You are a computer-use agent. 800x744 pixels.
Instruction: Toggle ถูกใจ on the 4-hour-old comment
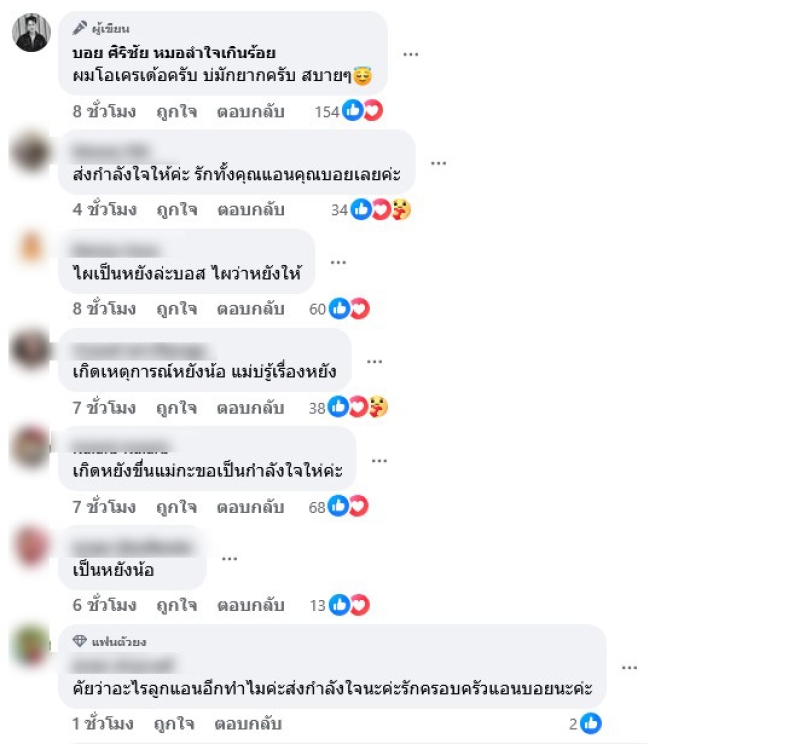pyautogui.click(x=177, y=209)
